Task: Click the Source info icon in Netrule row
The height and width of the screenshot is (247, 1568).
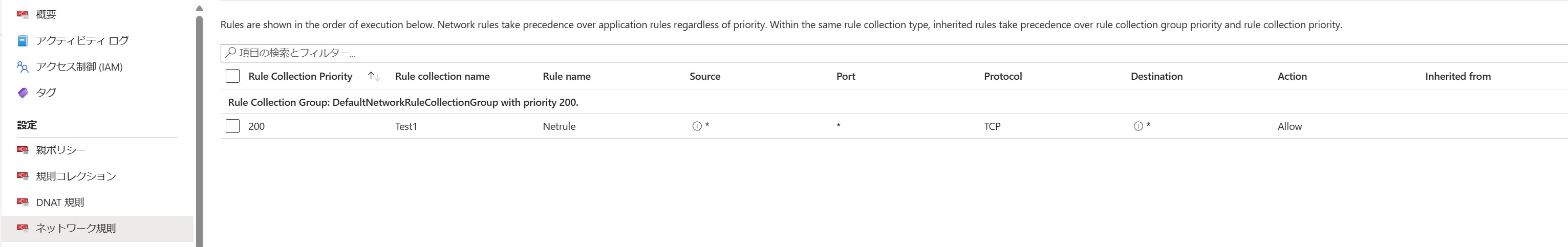Action: tap(697, 126)
